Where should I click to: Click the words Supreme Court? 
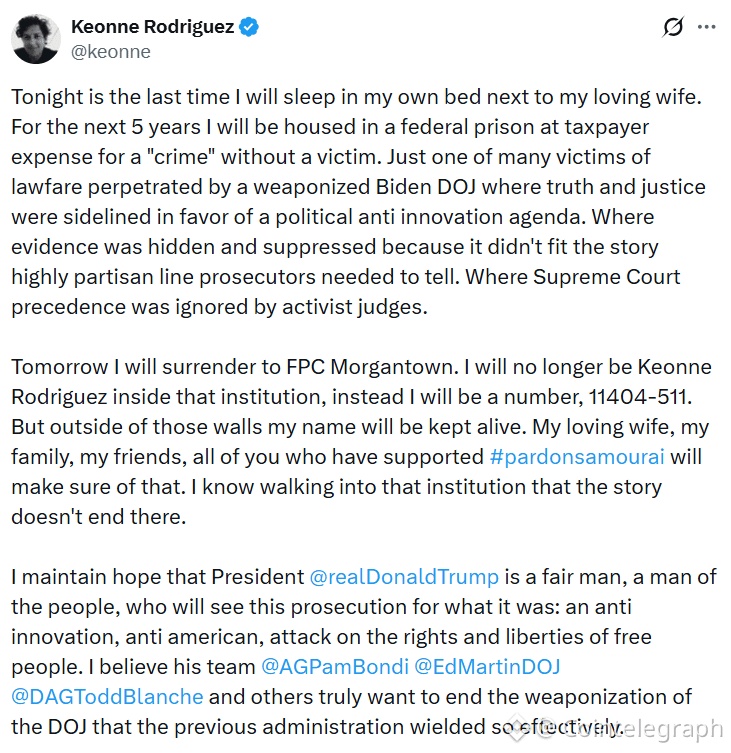(x=606, y=277)
